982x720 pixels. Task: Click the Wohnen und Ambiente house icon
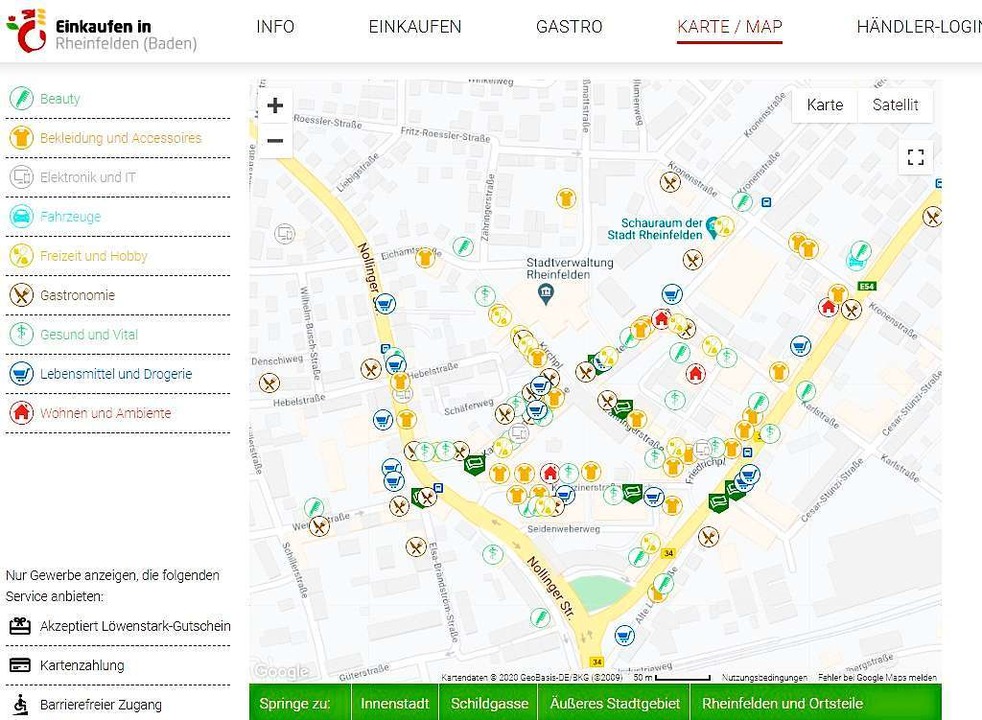tap(21, 413)
